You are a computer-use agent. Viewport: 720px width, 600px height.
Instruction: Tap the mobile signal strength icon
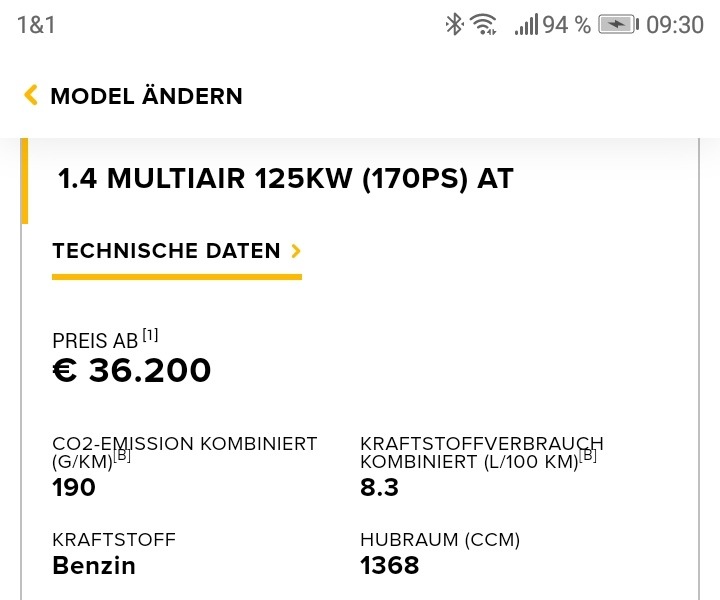point(526,25)
